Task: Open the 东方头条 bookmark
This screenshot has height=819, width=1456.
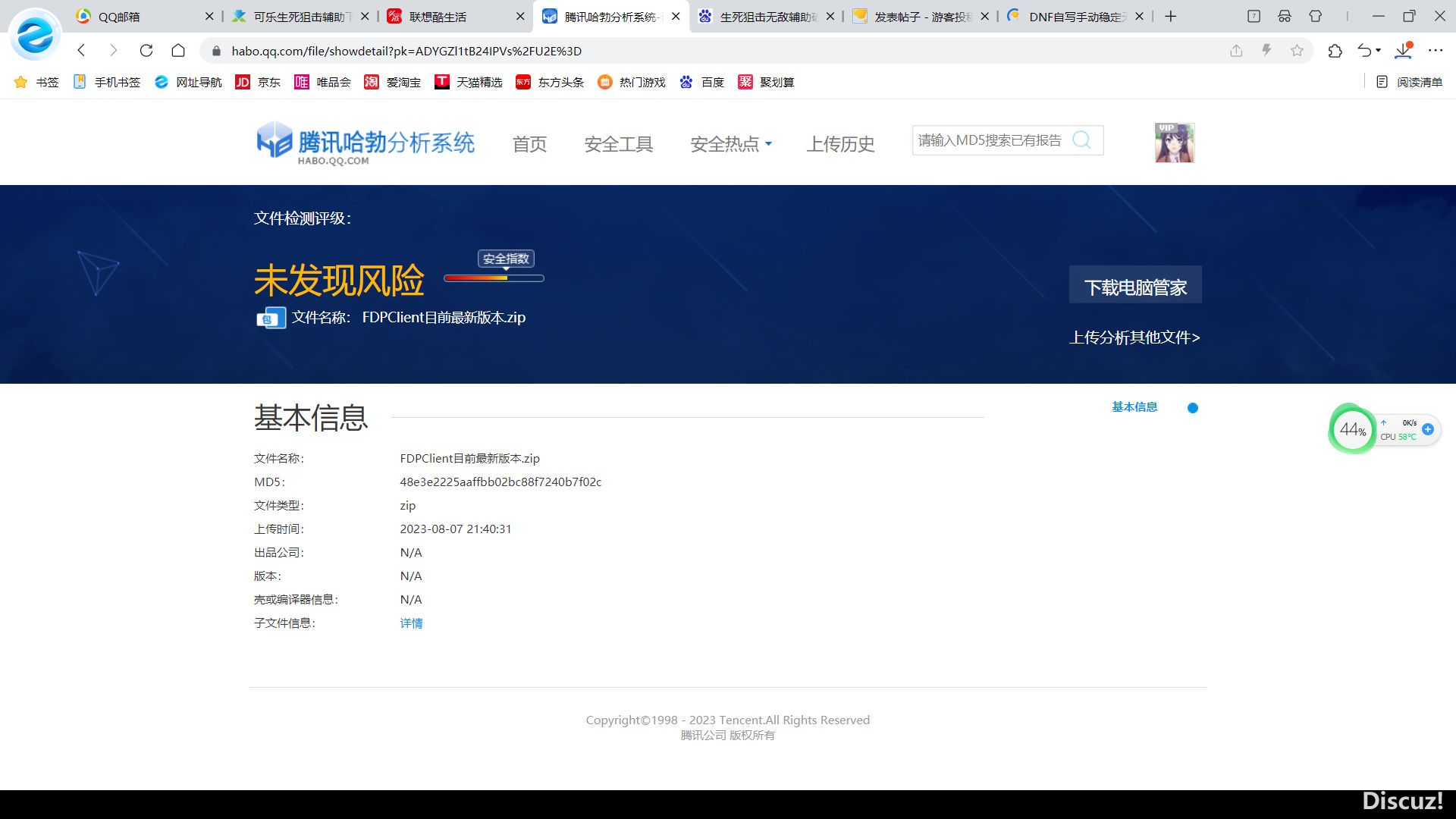Action: click(x=550, y=82)
